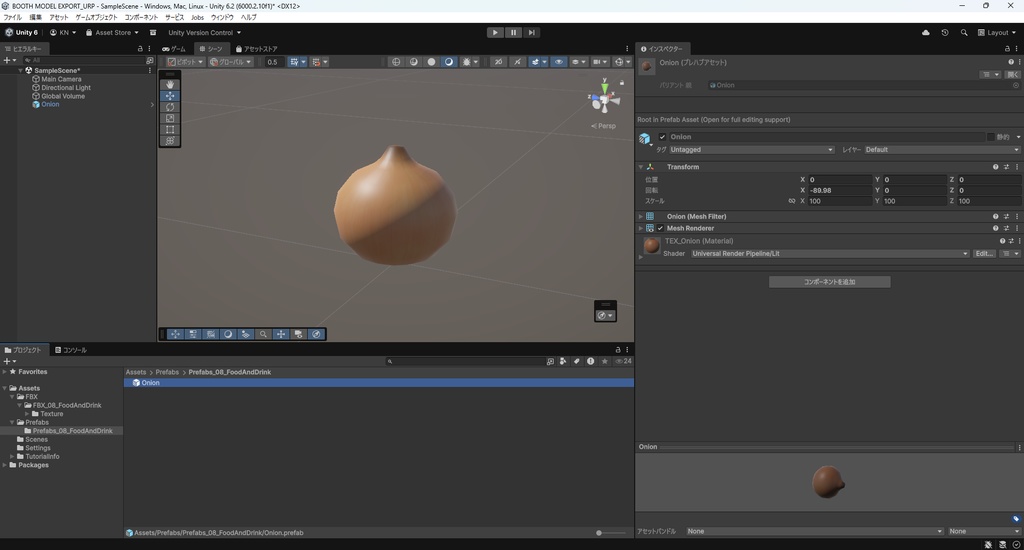Open the Pivot mode dropdown
This screenshot has width=1024, height=550.
point(185,62)
